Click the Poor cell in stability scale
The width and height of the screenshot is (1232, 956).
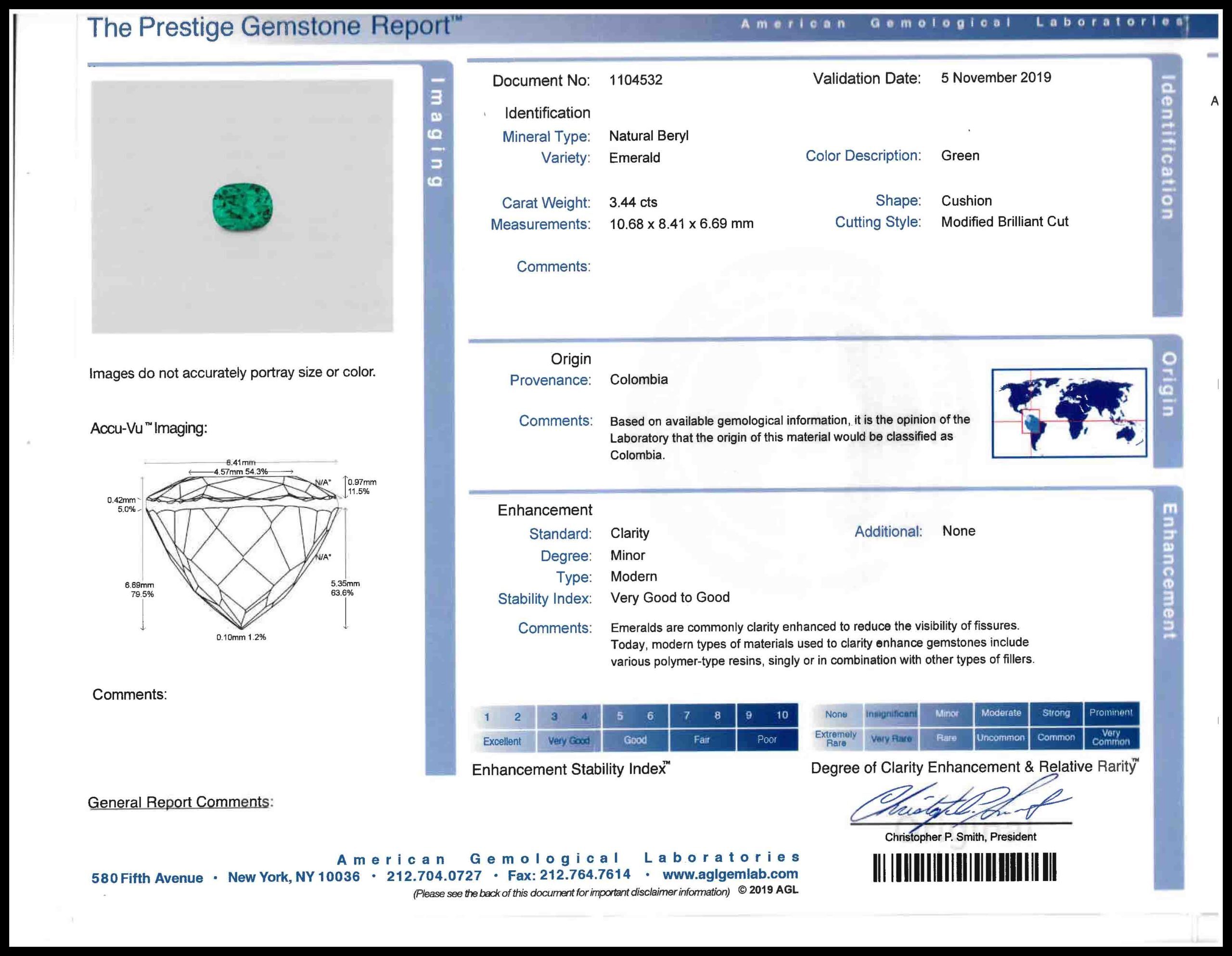coord(767,739)
